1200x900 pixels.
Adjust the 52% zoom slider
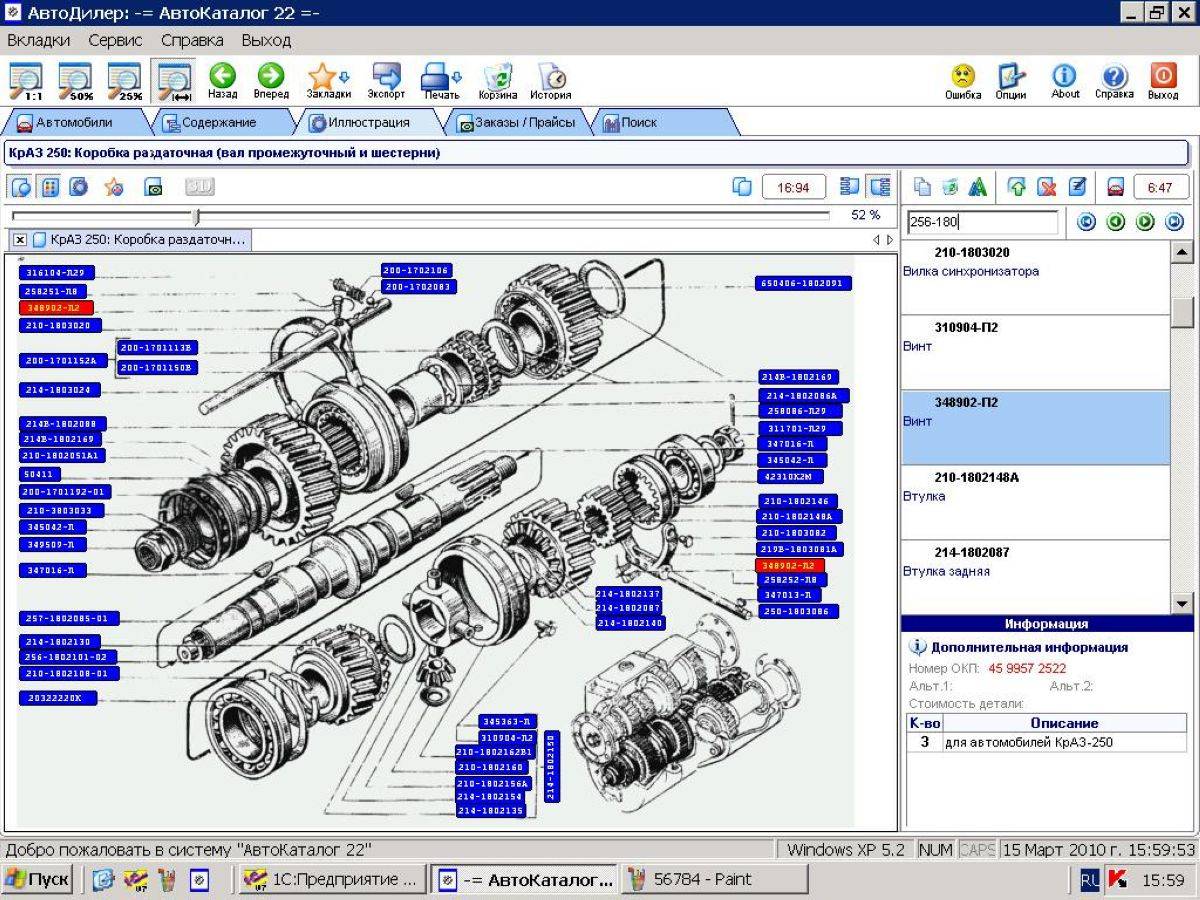coord(197,216)
